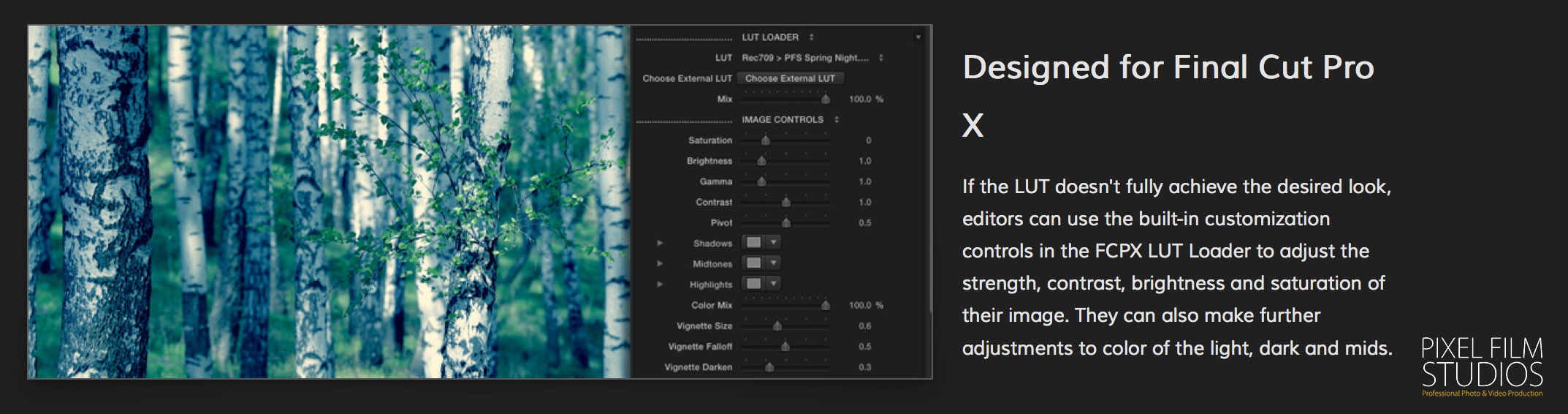
Task: Click the Vignette Darken value 0.3
Action: pos(865,366)
